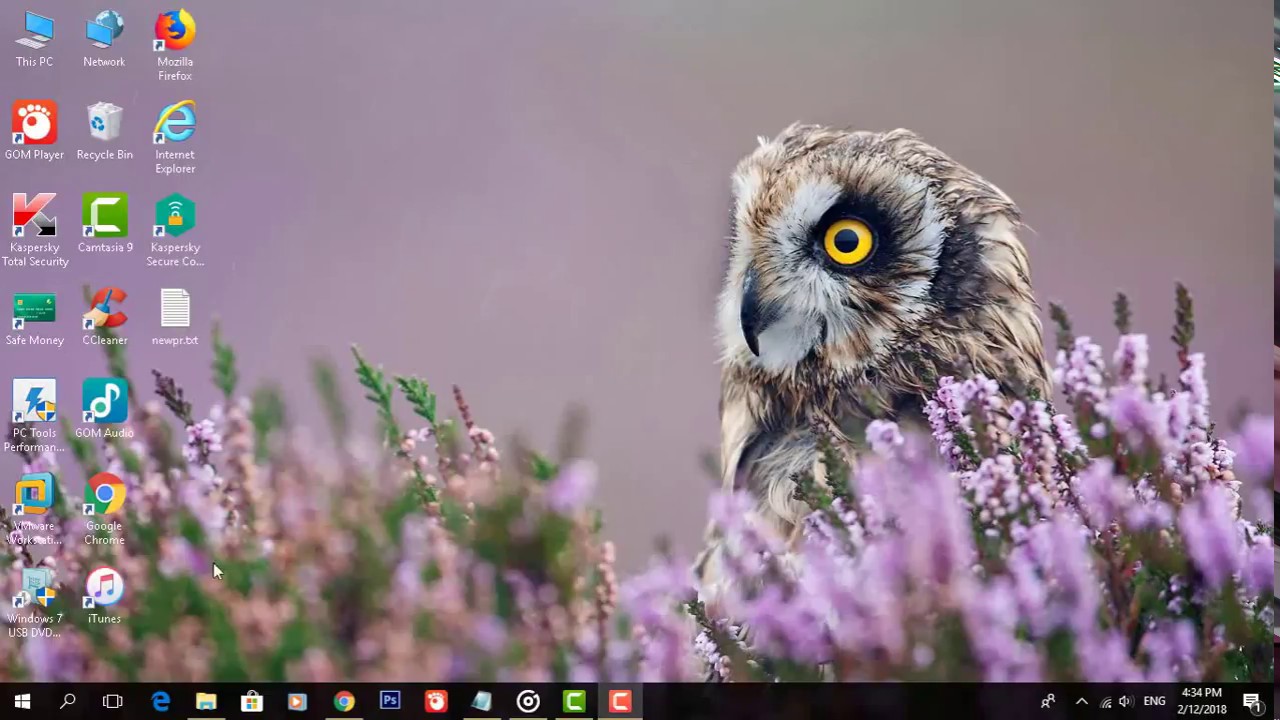
Task: Select the GOM Player desktop shortcut
Action: (x=34, y=132)
